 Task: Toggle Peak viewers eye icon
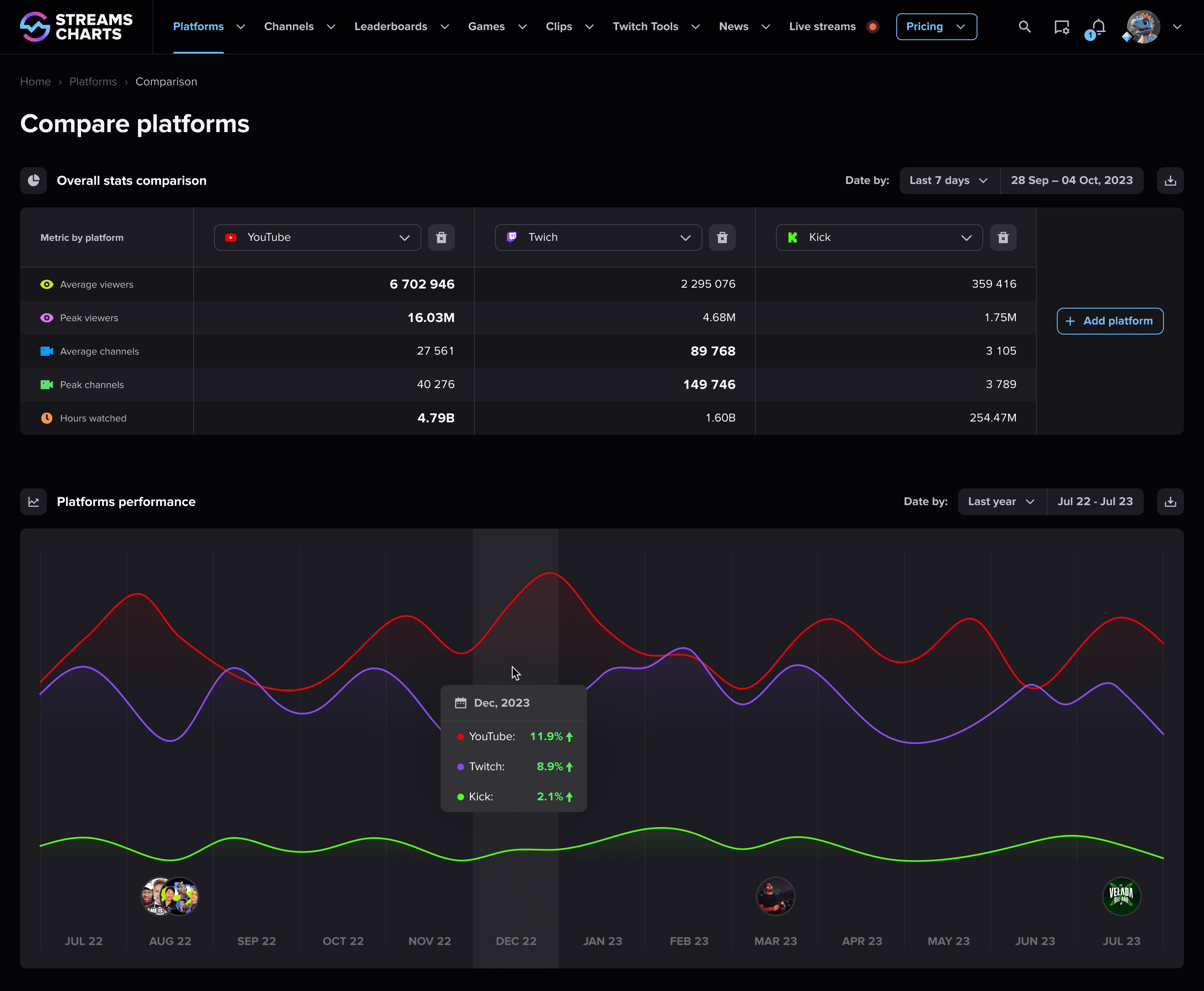[x=47, y=318]
